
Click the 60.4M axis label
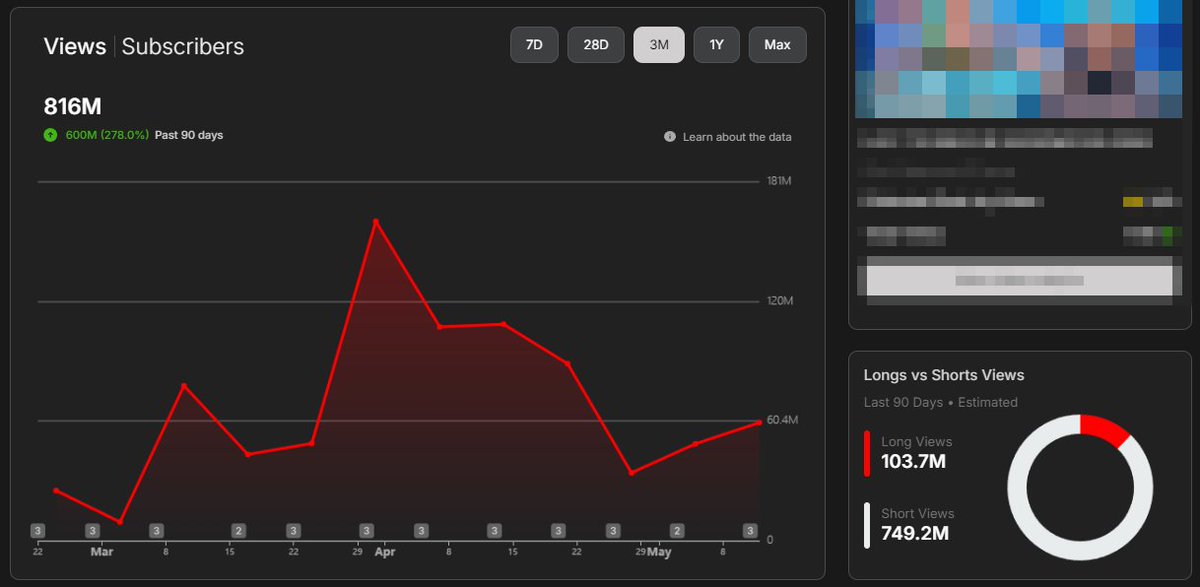pyautogui.click(x=783, y=420)
